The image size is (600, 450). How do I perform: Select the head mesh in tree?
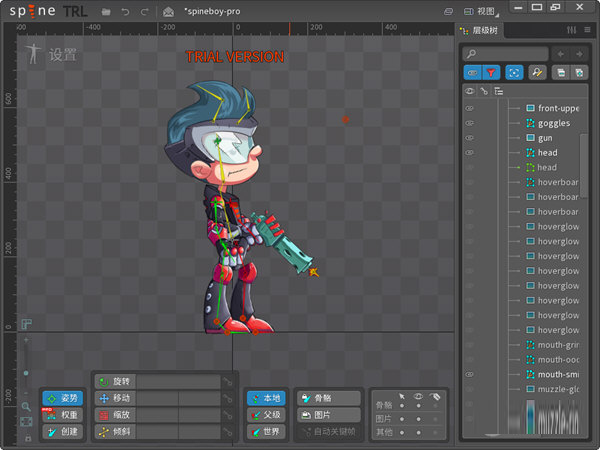[x=547, y=152]
